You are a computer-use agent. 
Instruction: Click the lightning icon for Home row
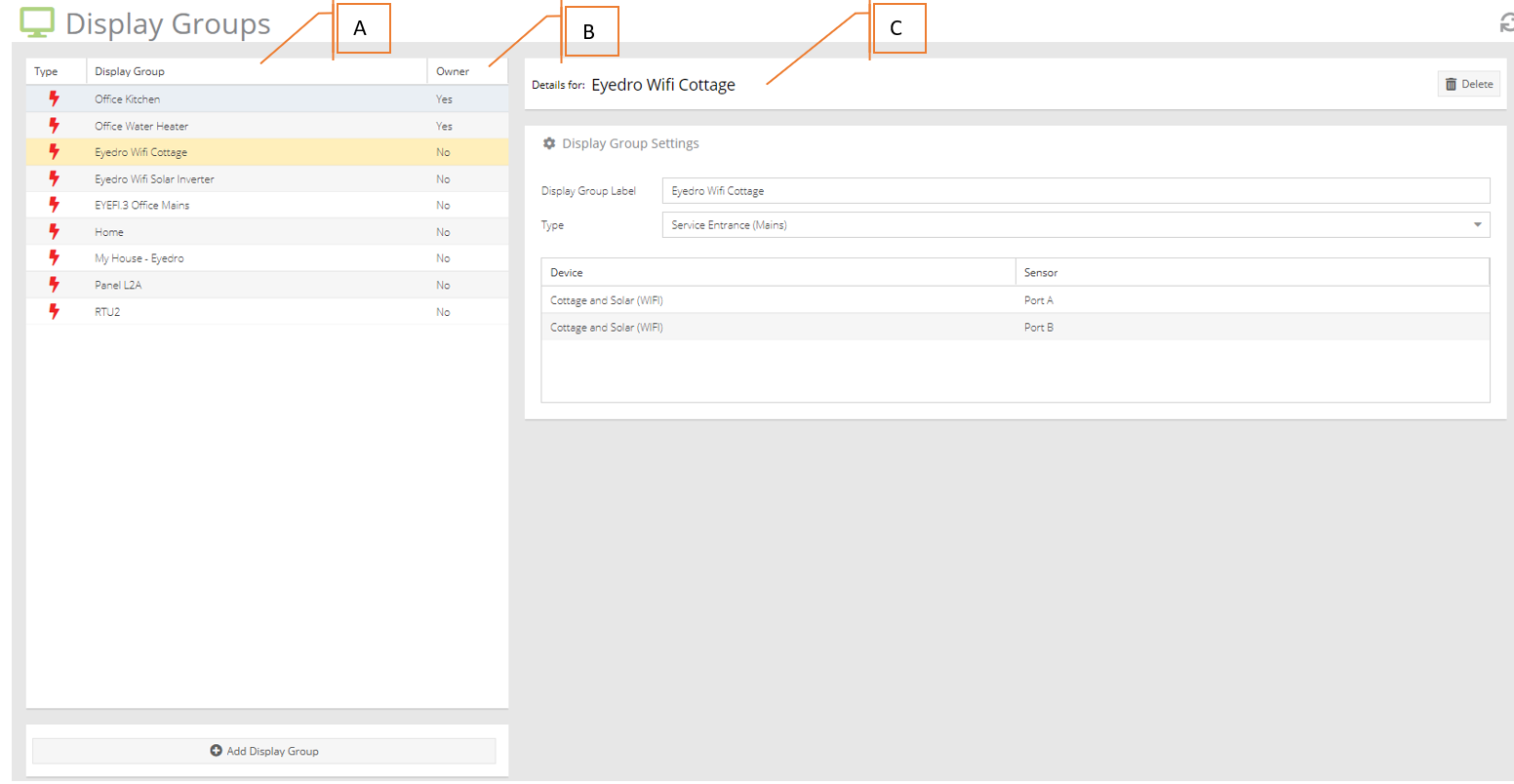click(54, 232)
